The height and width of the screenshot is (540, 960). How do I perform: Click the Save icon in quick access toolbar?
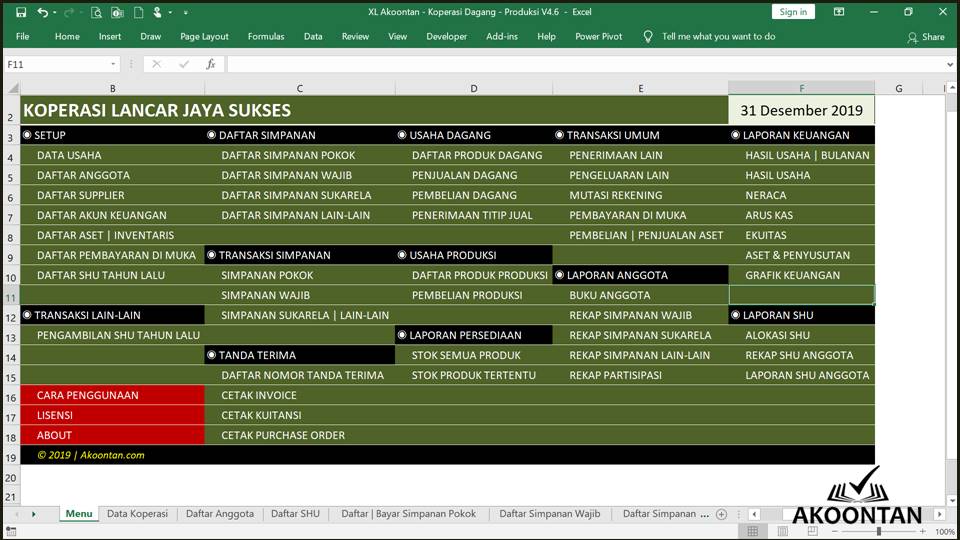pyautogui.click(x=21, y=12)
